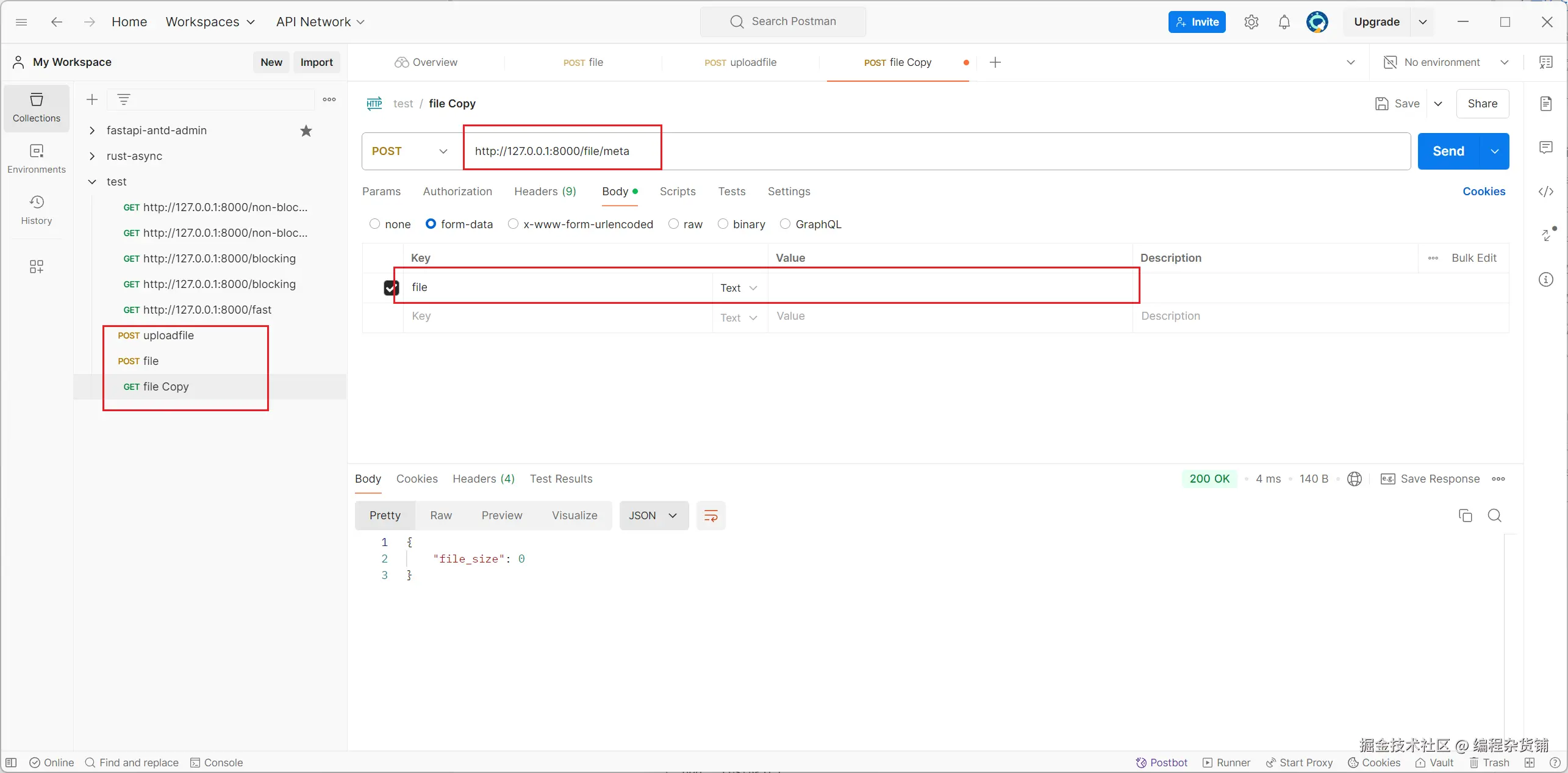The height and width of the screenshot is (773, 1568).
Task: Click the blue Send button
Action: [x=1448, y=151]
